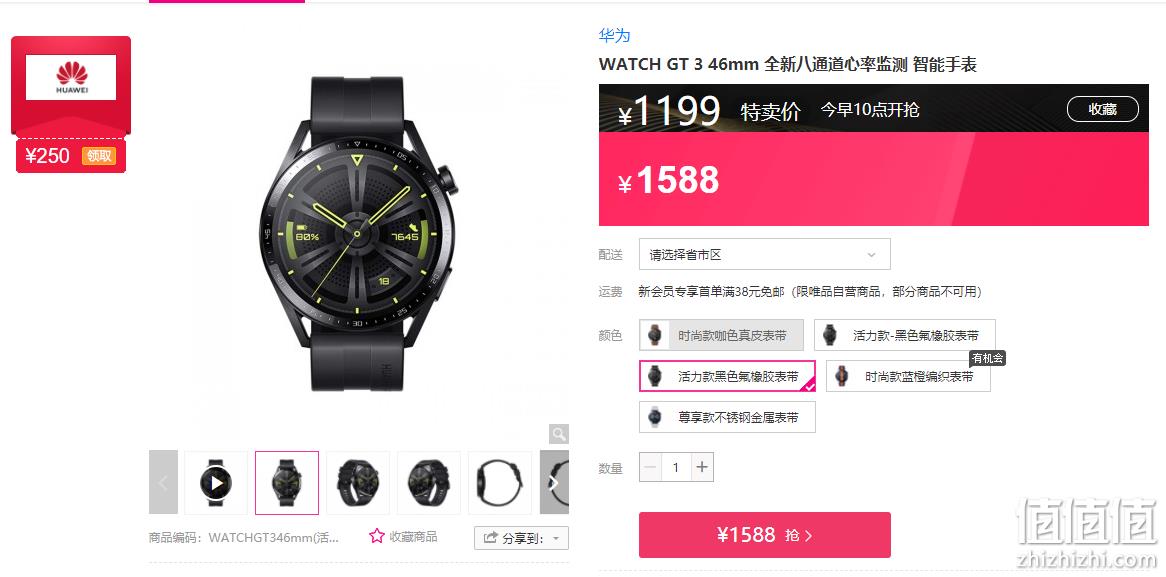
Task: Select the side-view watch thumbnail
Action: [500, 483]
